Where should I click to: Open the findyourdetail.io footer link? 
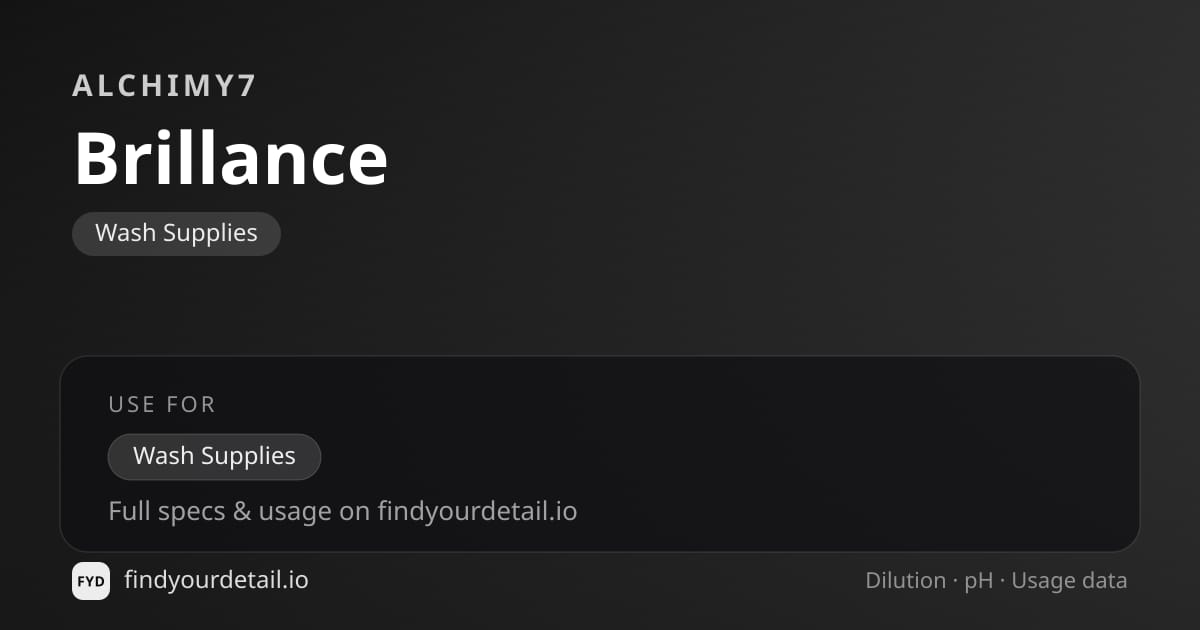coord(216,580)
